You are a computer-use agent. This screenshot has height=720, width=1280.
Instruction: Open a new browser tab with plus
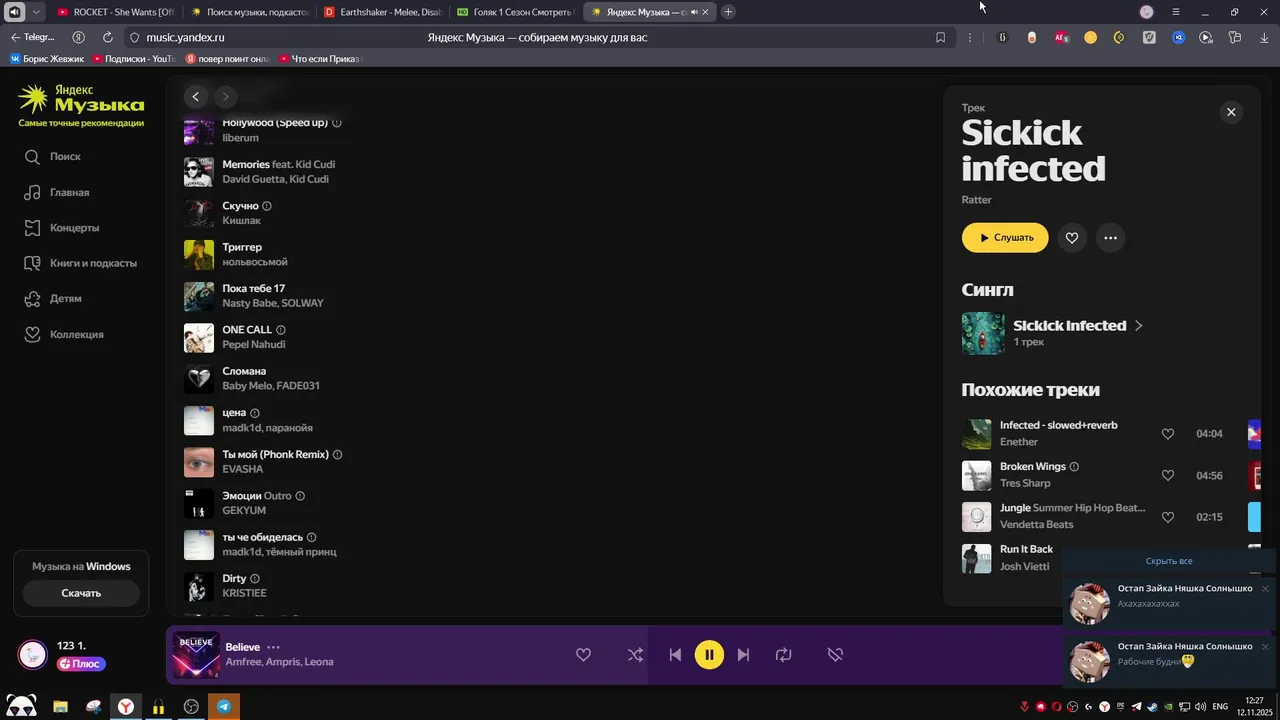[x=728, y=12]
